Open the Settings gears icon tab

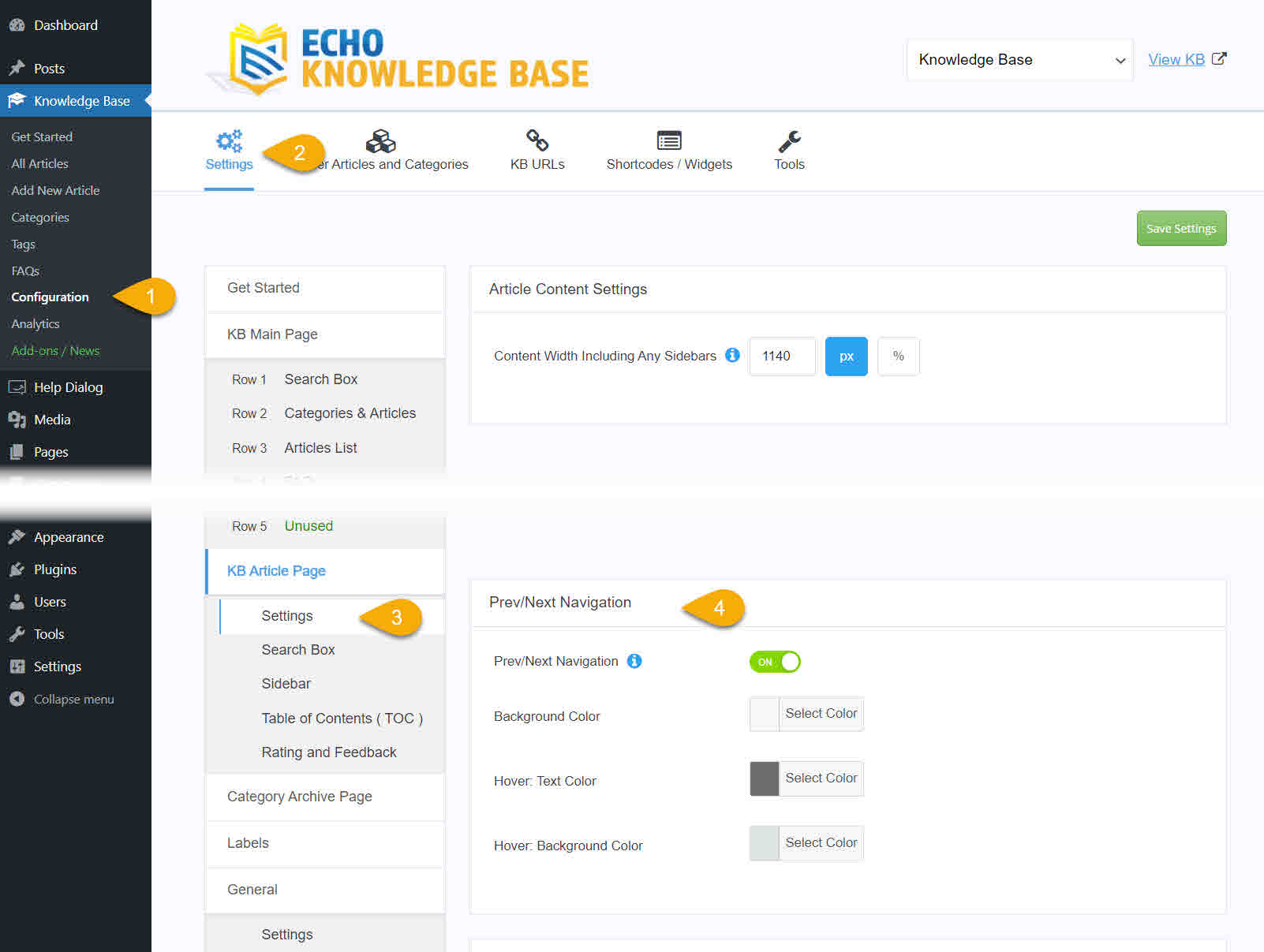[229, 141]
